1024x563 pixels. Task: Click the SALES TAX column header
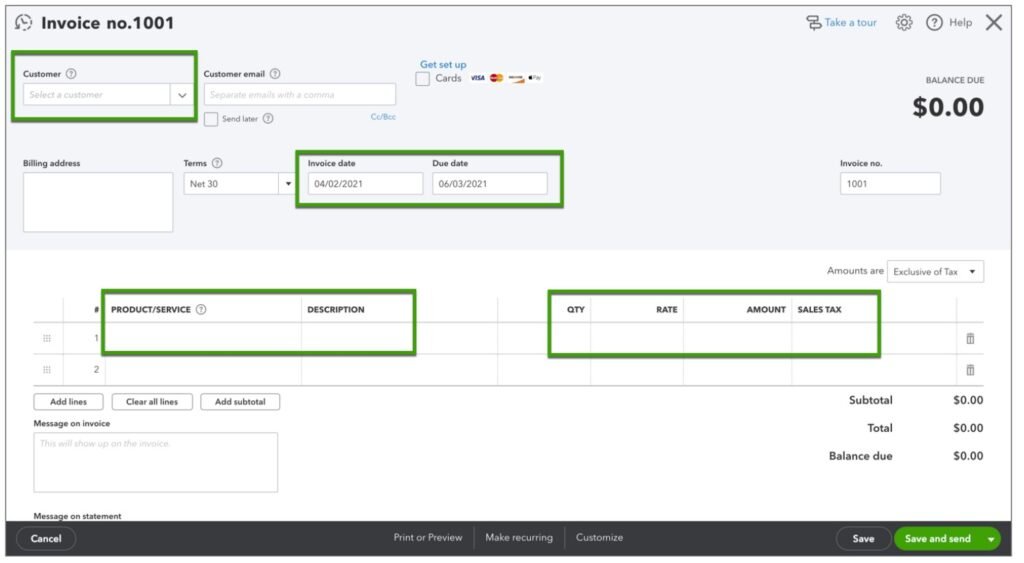pyautogui.click(x=820, y=310)
